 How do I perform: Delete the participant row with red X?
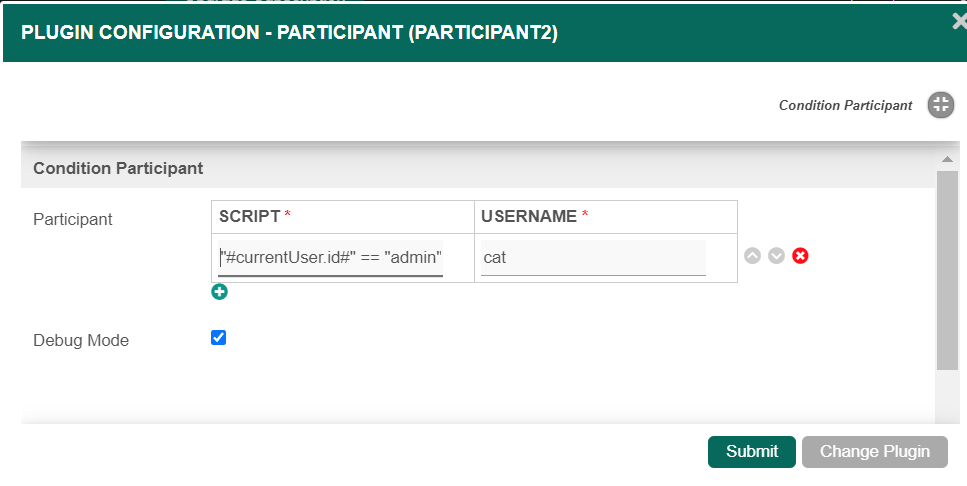[800, 256]
